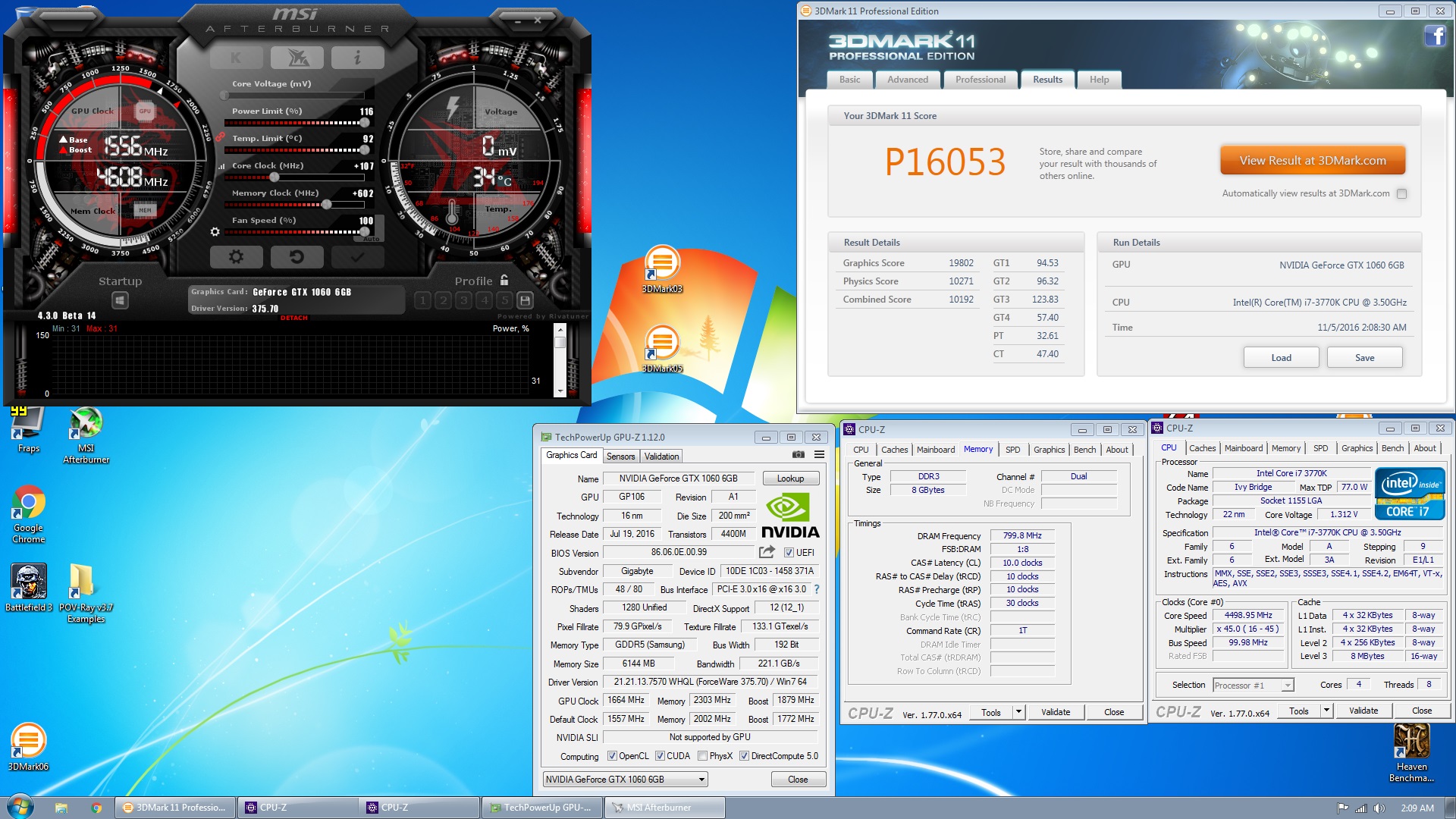This screenshot has height=819, width=1456.
Task: Click the Afterburner K (Kombustor) button
Action: (x=236, y=58)
